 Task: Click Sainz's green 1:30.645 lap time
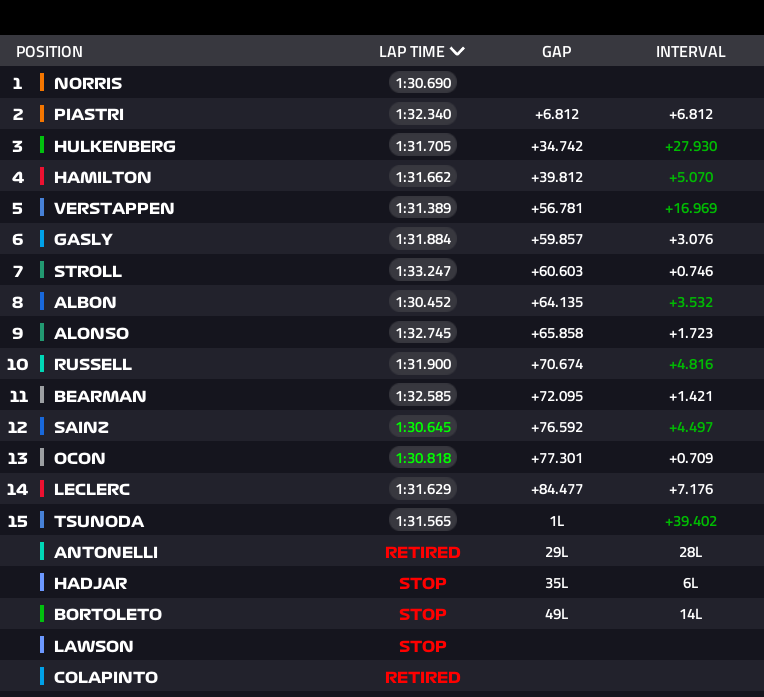(423, 427)
